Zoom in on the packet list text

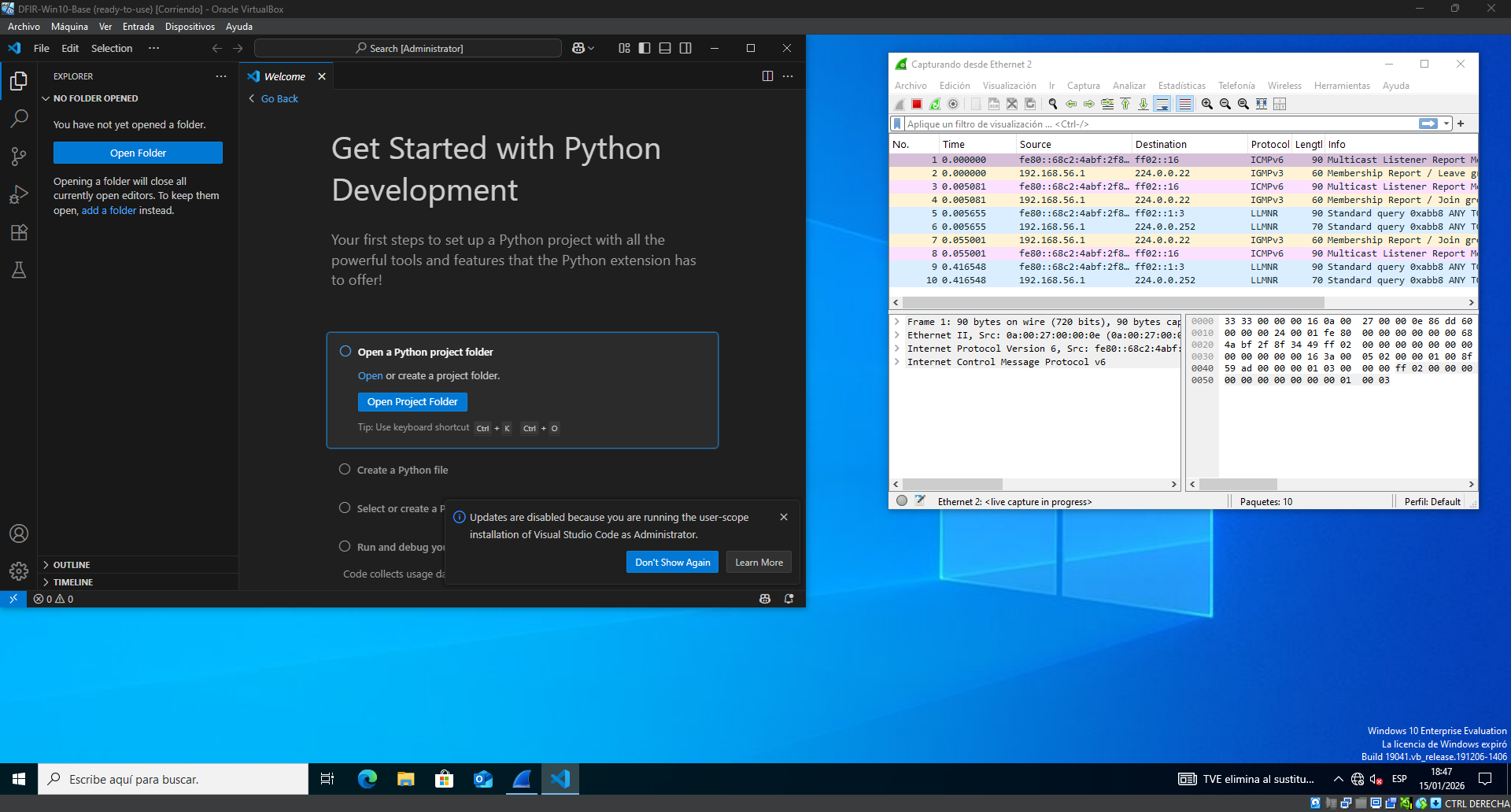tap(1207, 104)
